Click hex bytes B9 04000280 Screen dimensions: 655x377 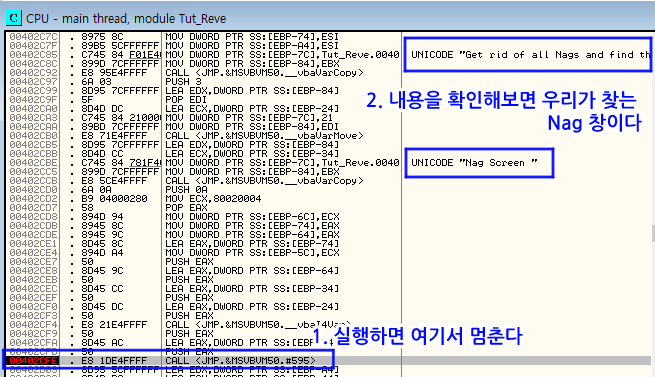point(114,199)
